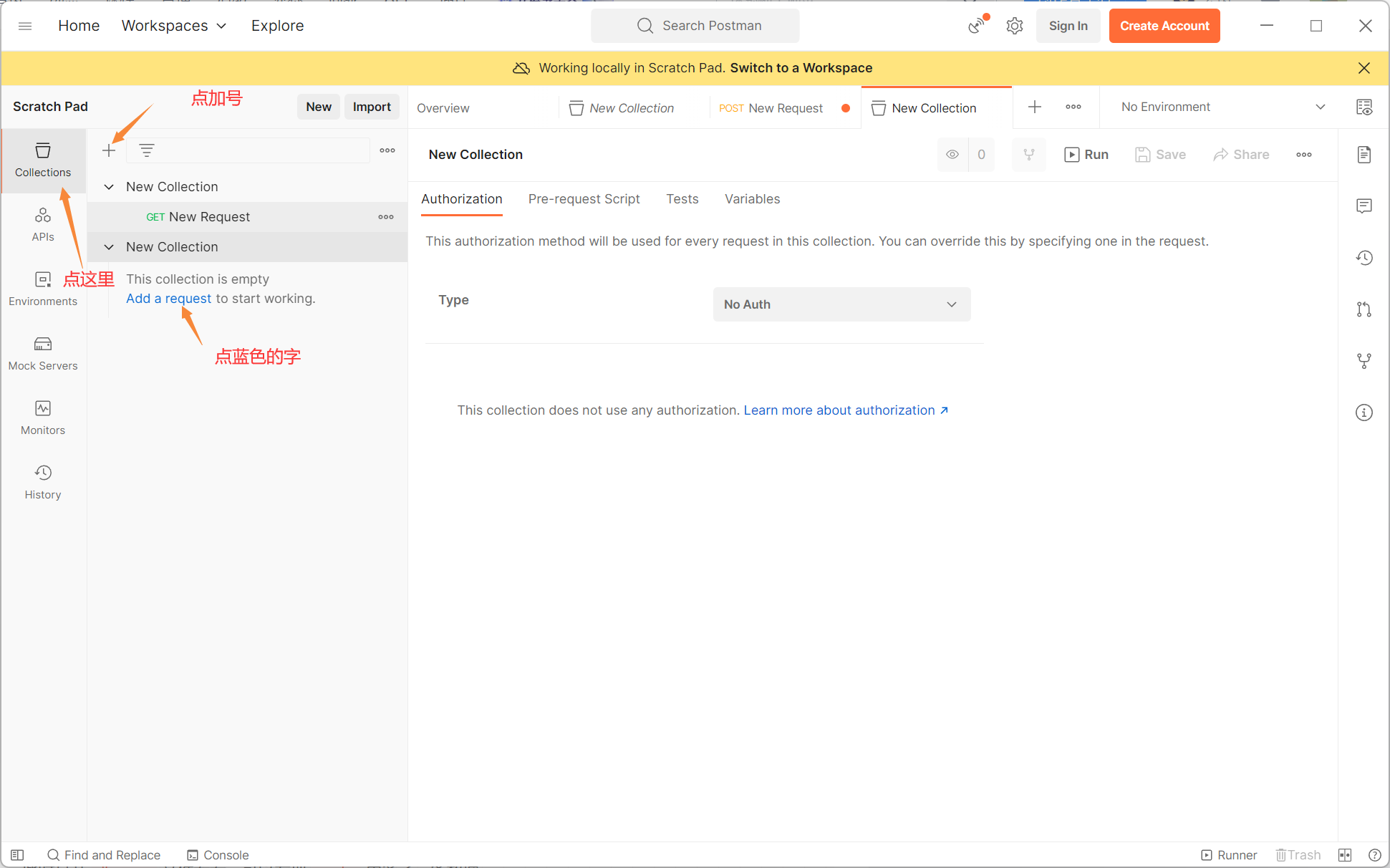Open the Pull requests icon in right sidebar
The image size is (1390, 868).
[1364, 309]
